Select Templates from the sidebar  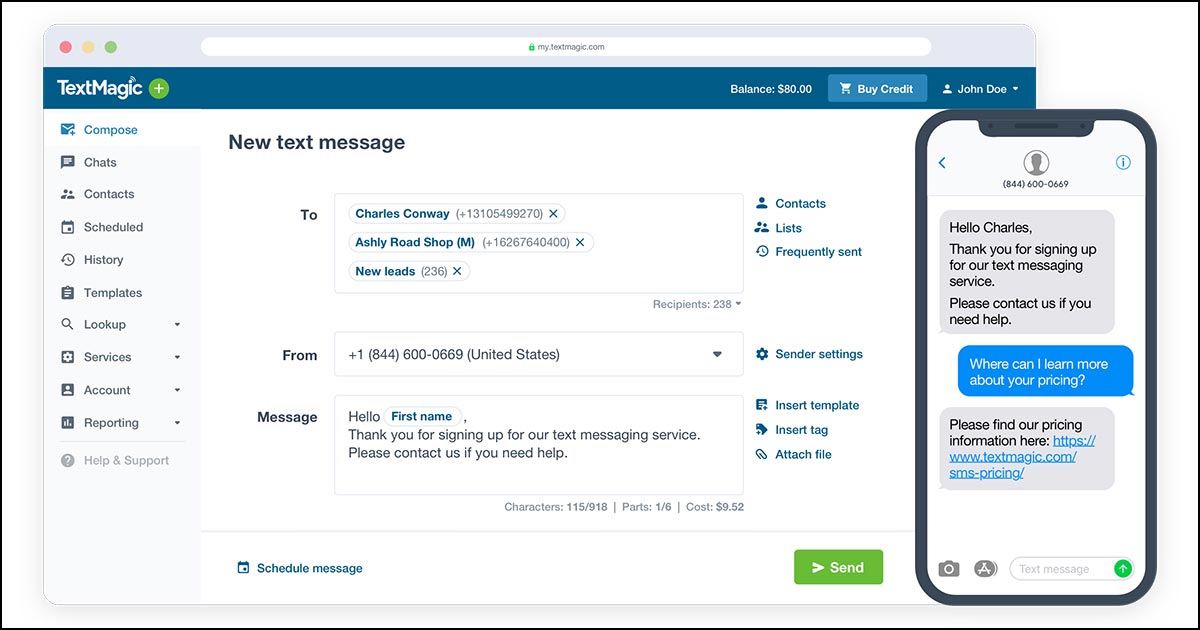click(x=112, y=293)
